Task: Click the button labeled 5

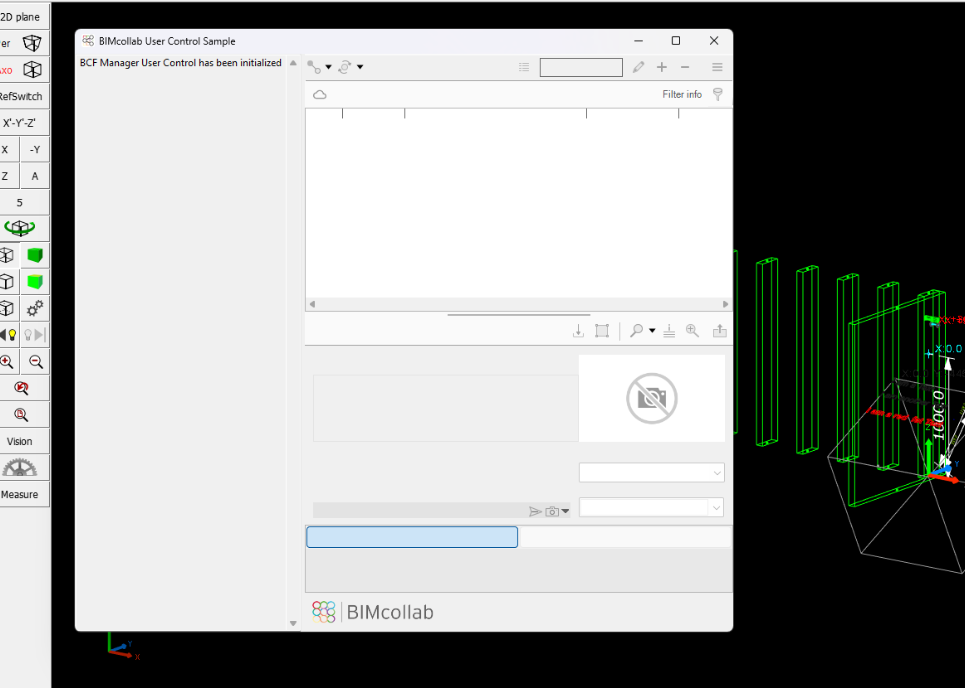Action: tap(20, 202)
